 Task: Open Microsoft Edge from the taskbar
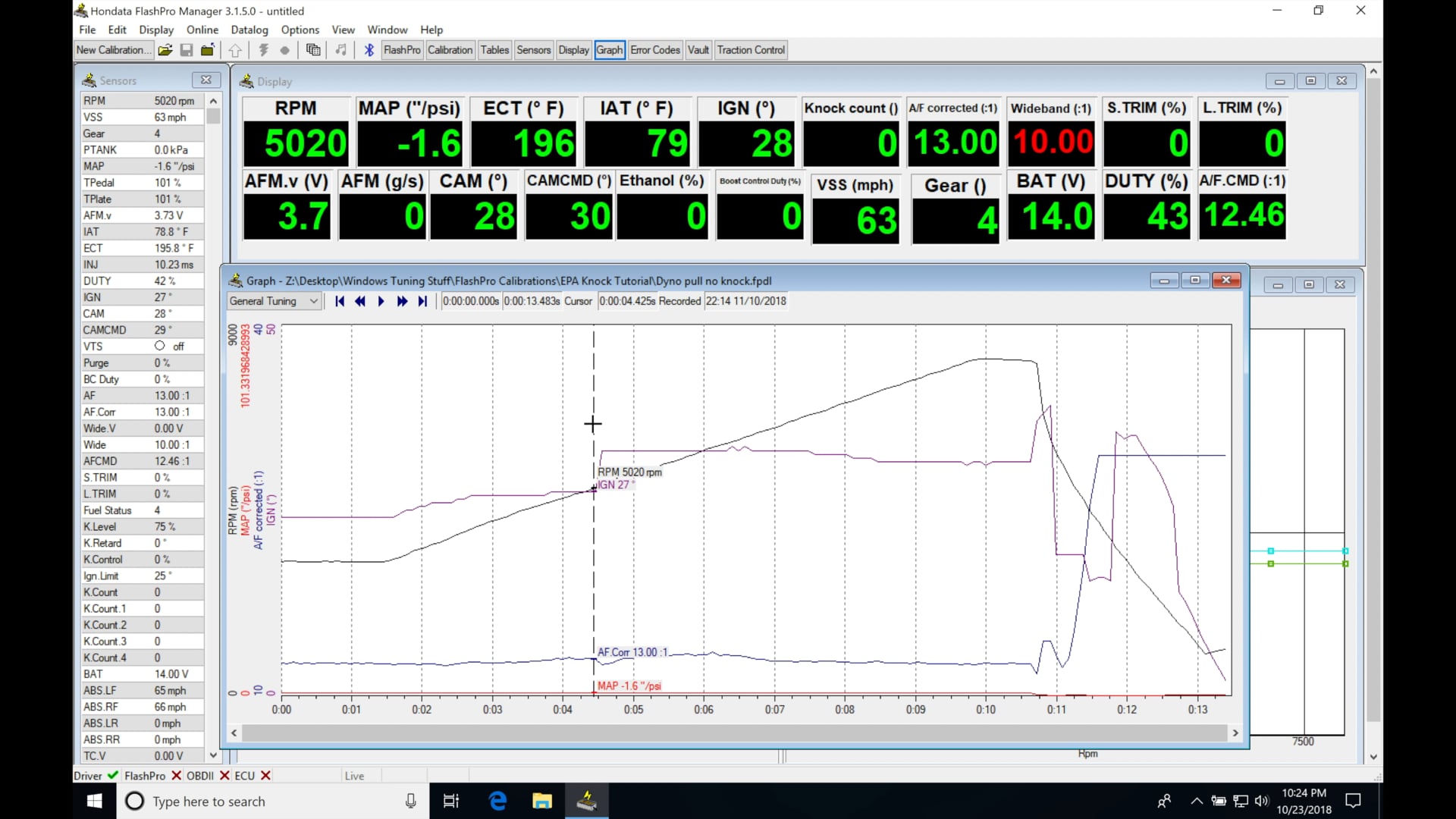(x=497, y=801)
